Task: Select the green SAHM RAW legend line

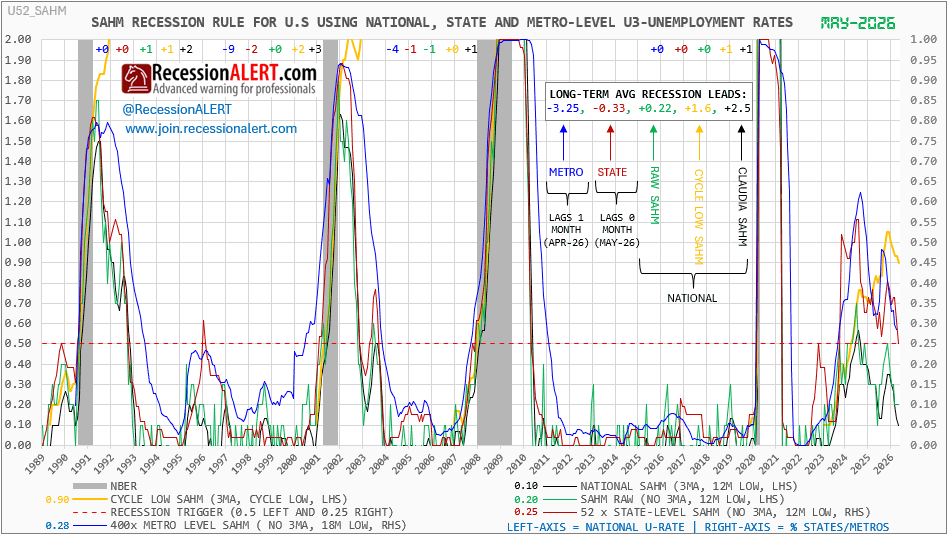Action: [x=559, y=499]
